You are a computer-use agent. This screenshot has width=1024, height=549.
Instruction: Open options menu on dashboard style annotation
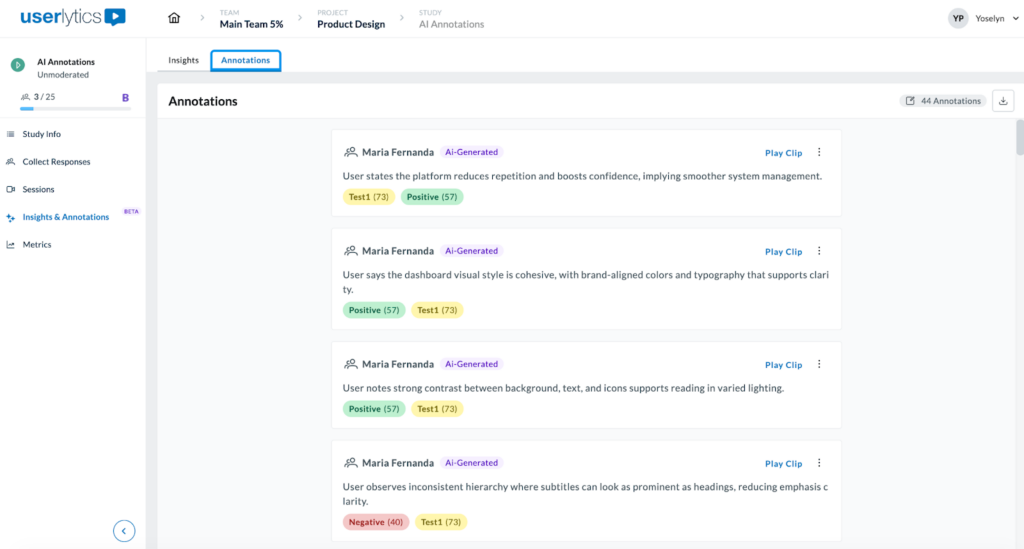point(819,252)
